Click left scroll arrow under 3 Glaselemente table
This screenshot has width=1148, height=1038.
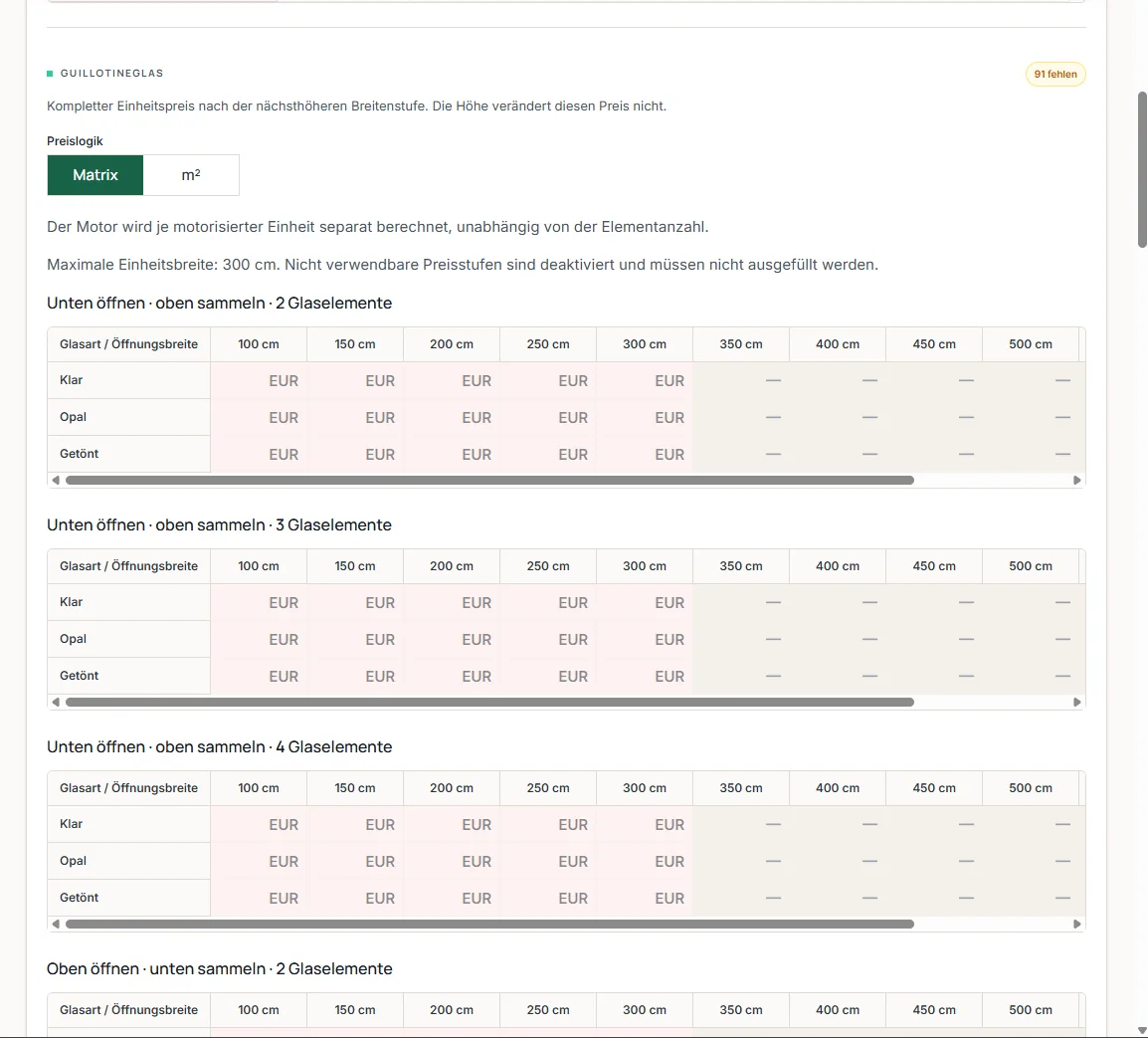56,703
